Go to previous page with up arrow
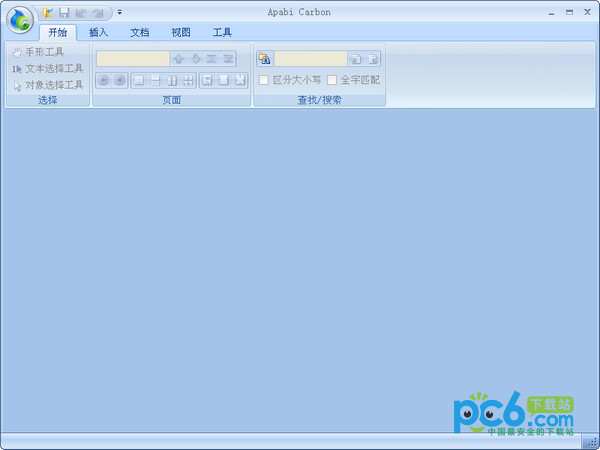600x450 pixels. [179, 59]
